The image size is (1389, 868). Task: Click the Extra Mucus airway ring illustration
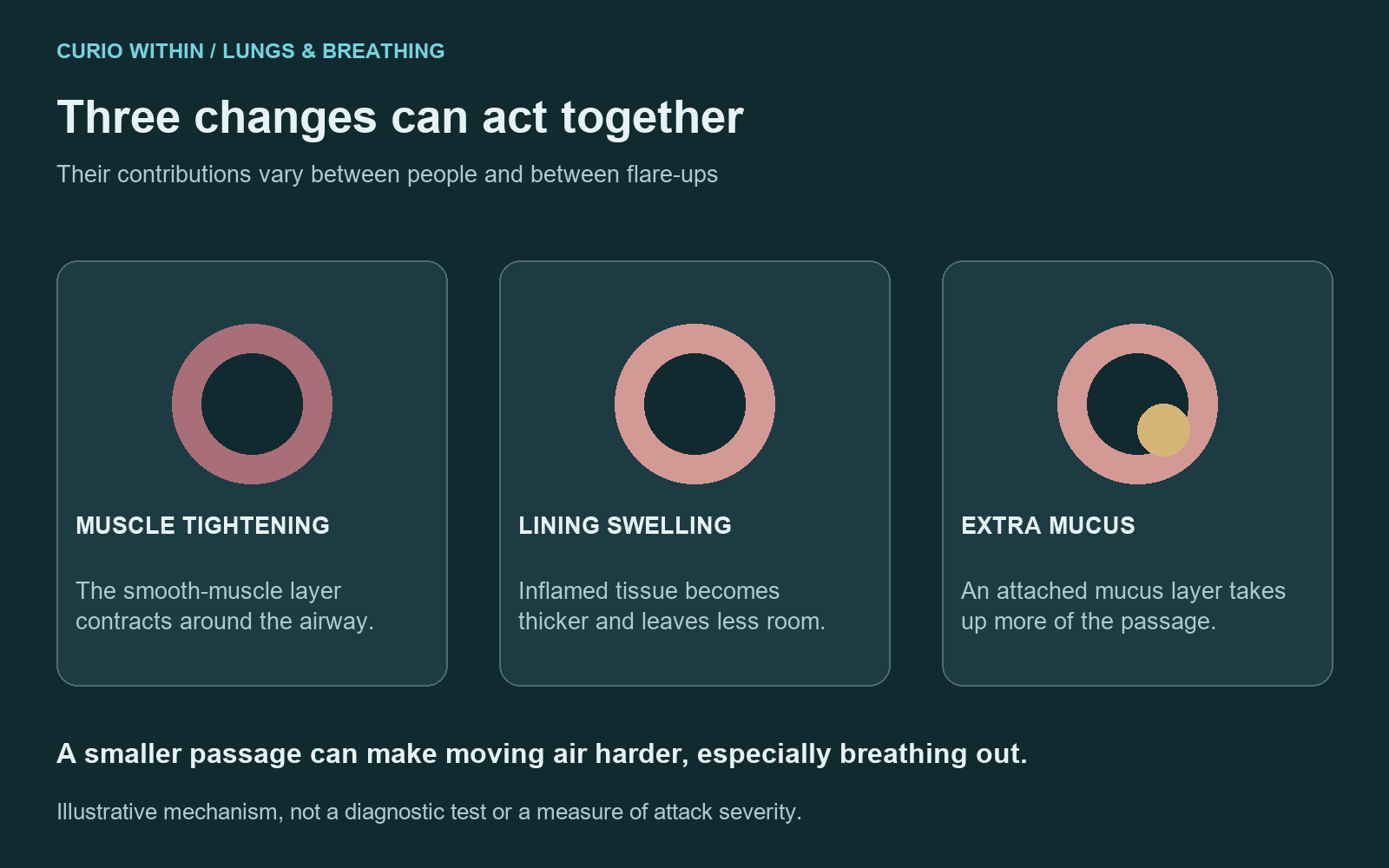click(x=1137, y=404)
